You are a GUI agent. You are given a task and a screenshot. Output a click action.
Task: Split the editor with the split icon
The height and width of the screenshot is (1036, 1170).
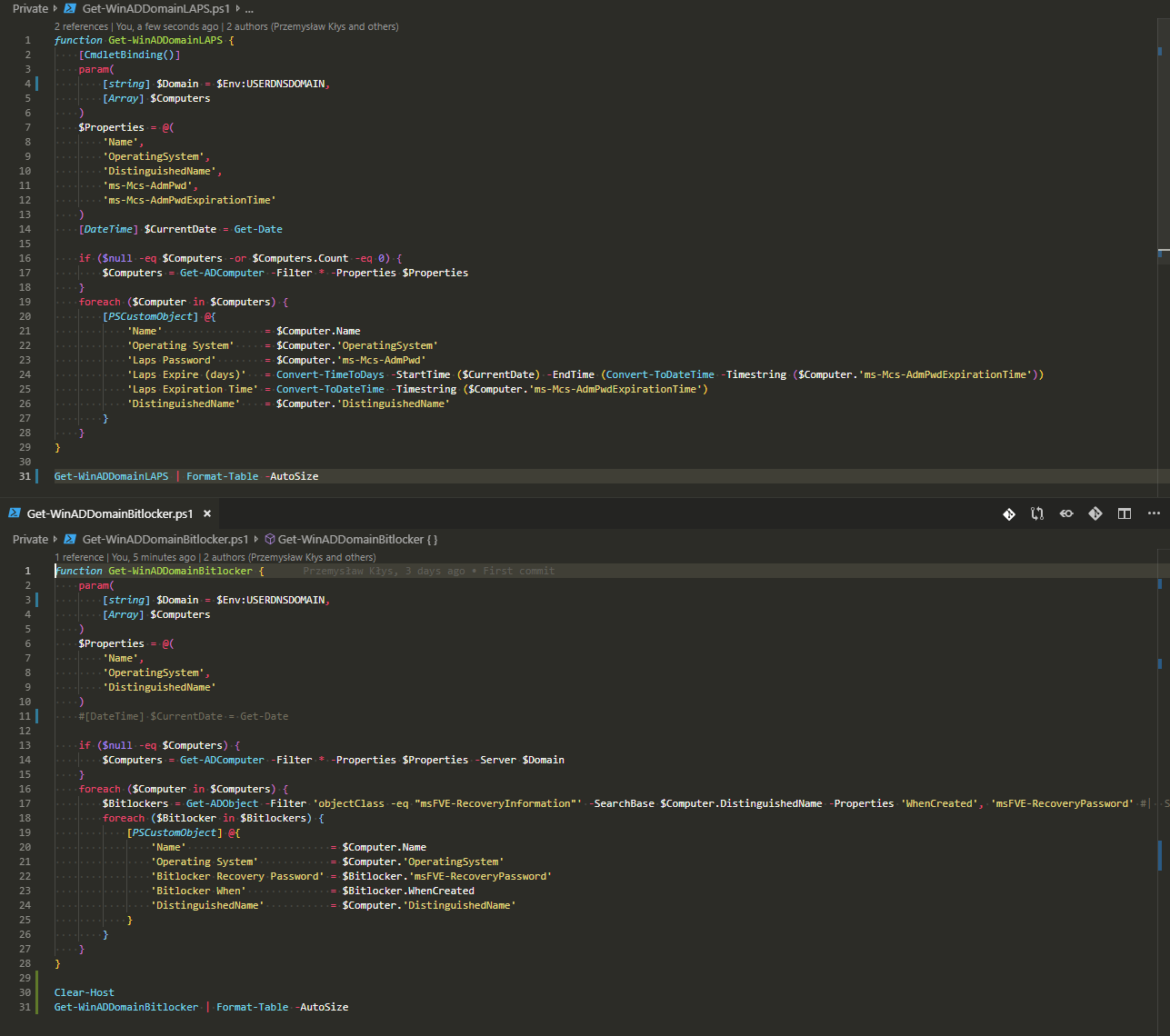click(x=1125, y=514)
